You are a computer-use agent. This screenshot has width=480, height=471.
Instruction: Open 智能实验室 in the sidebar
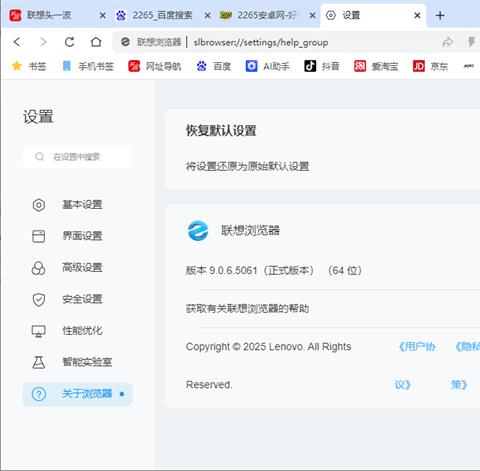pyautogui.click(x=77, y=362)
